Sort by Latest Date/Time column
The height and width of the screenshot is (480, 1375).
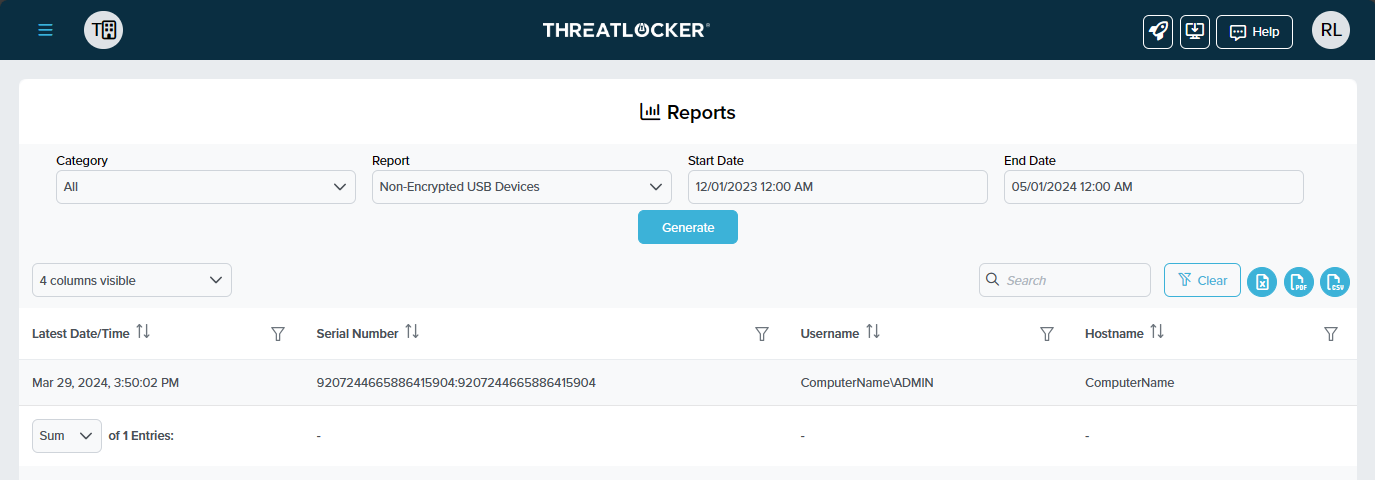[143, 332]
